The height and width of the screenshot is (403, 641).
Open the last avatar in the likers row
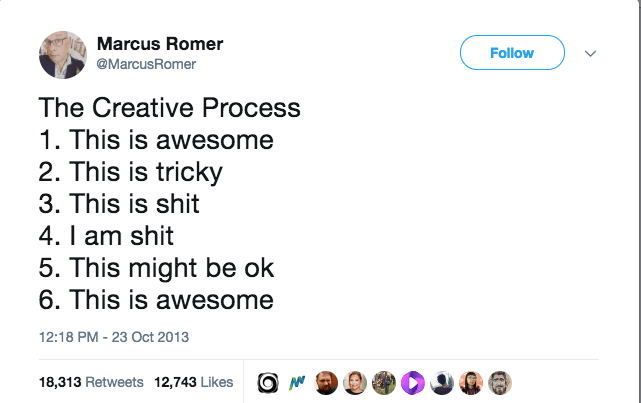tap(500, 382)
